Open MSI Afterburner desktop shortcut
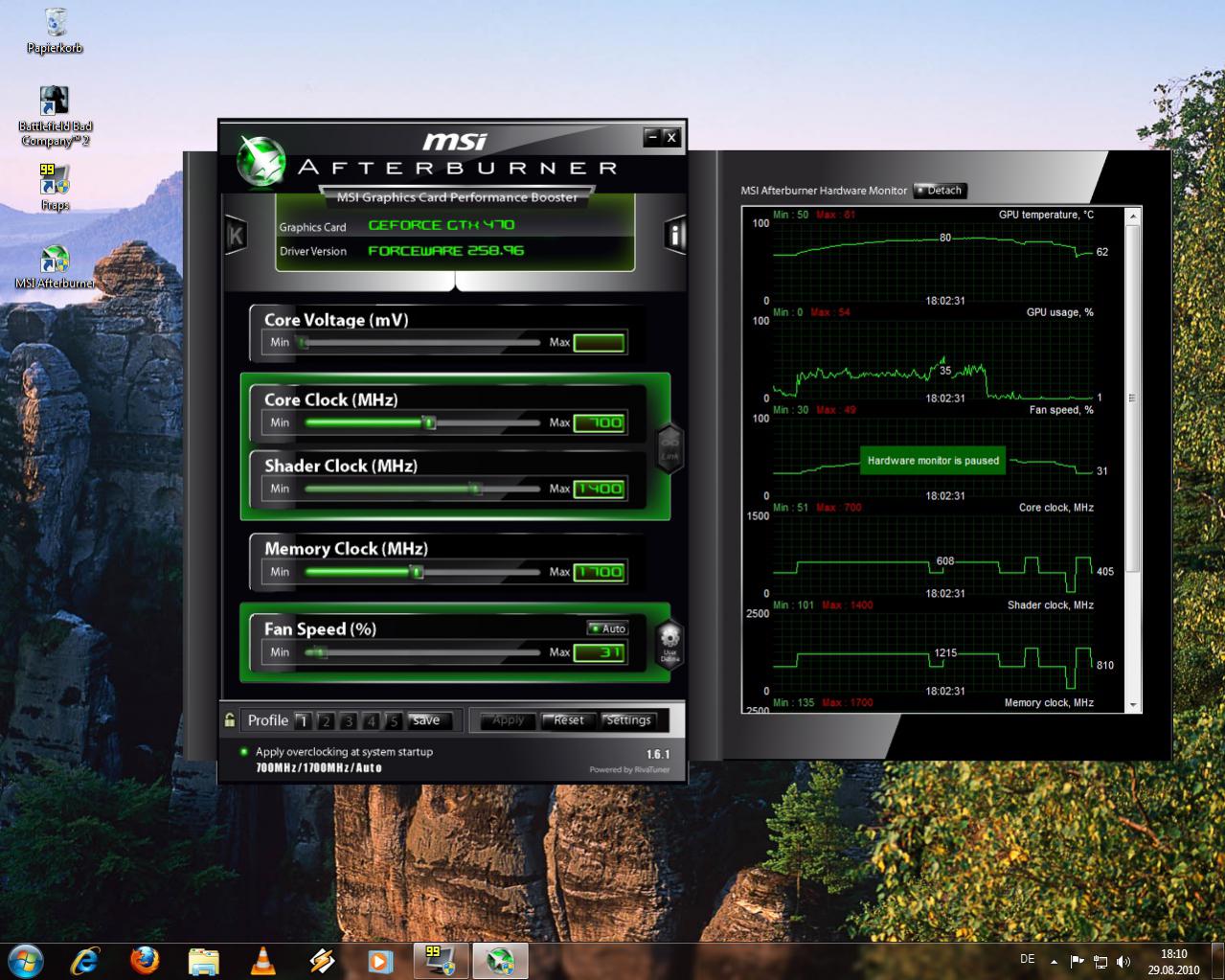Image resolution: width=1225 pixels, height=980 pixels. [x=56, y=267]
